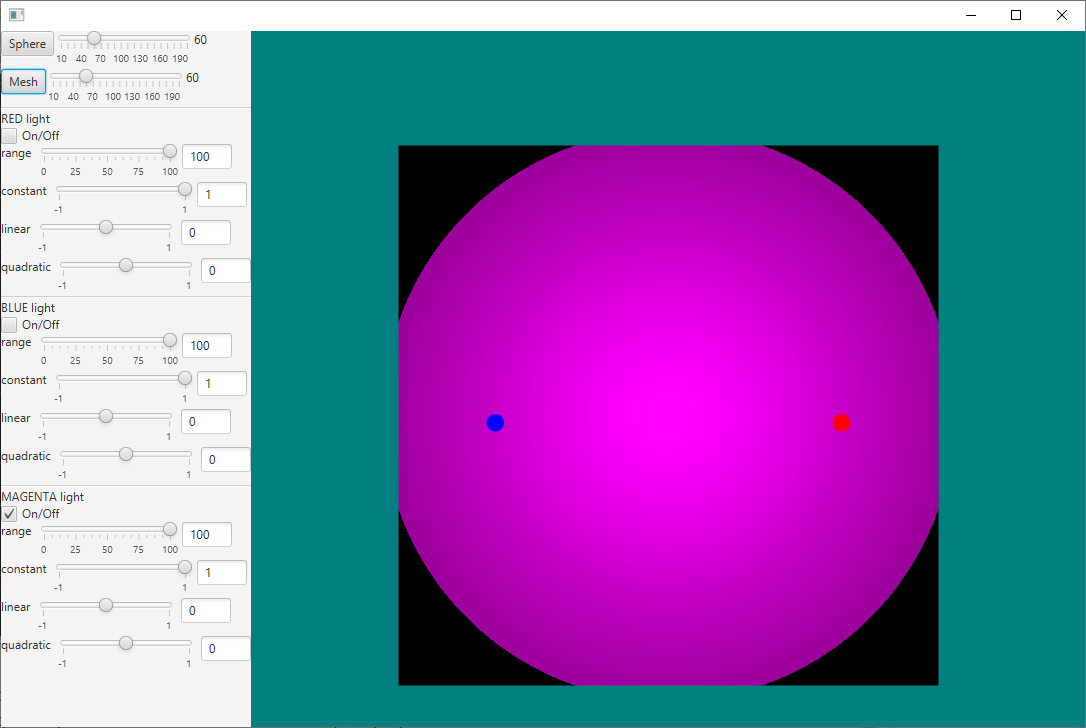Enable the BLUE light On/Off checkbox
This screenshot has height=728, width=1086.
(10, 325)
